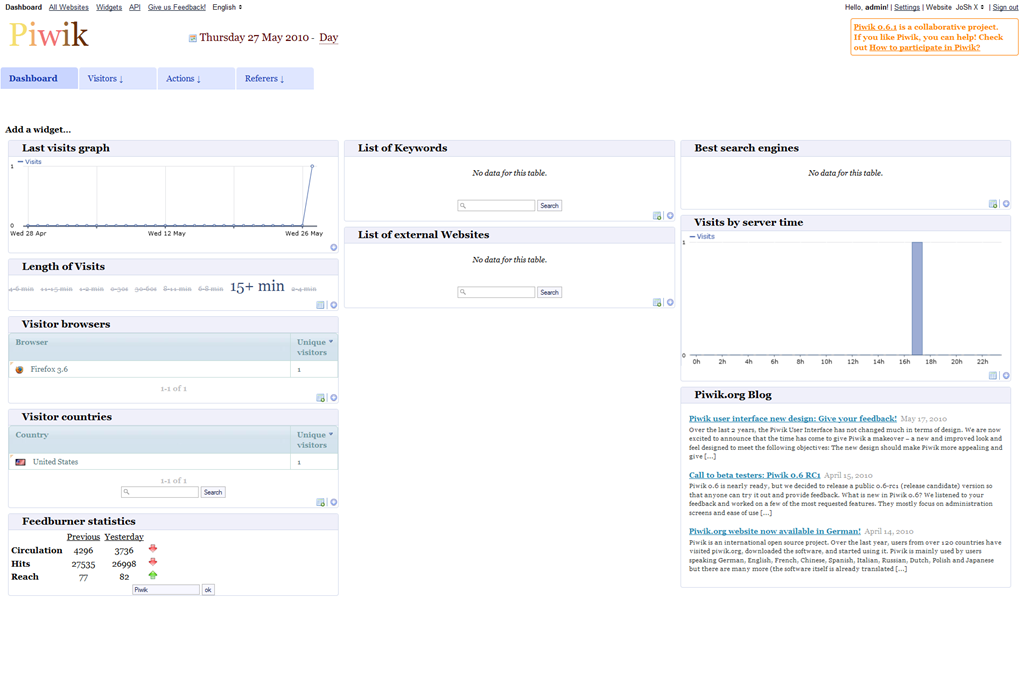This screenshot has width=1024, height=682.
Task: Open the API link in the top bar
Action: click(135, 7)
